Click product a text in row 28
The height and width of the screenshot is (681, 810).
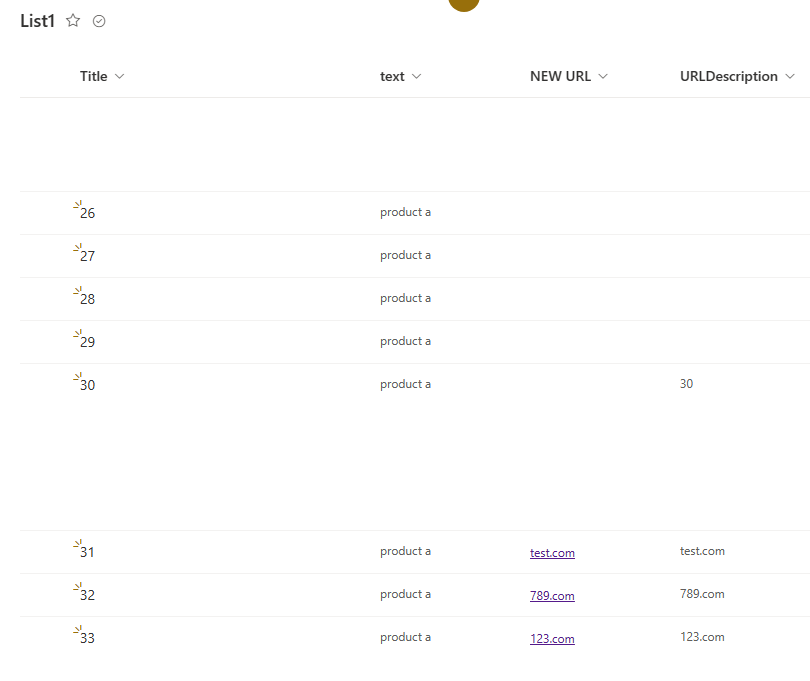tap(406, 298)
